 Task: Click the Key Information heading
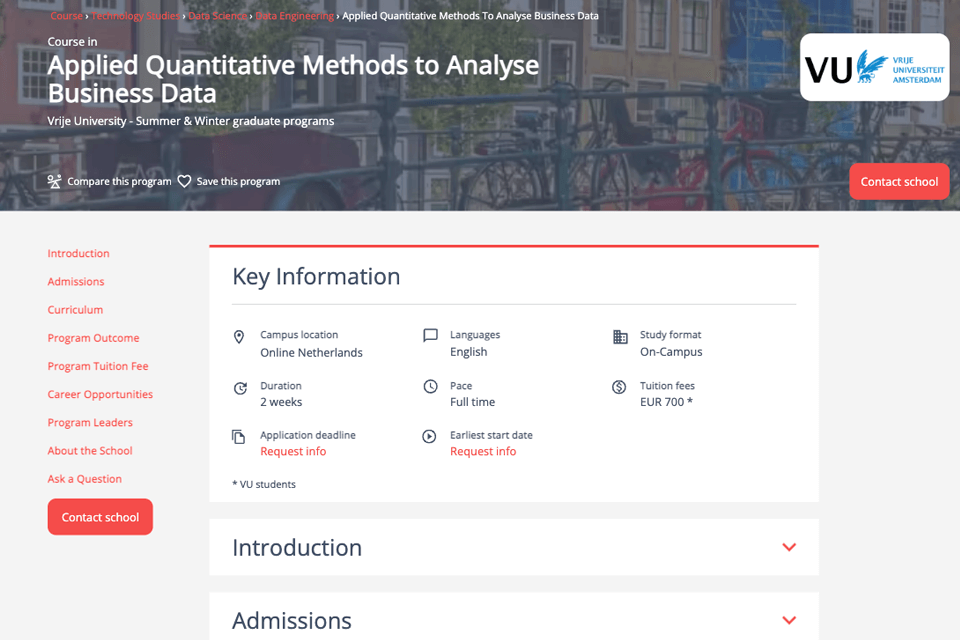click(316, 277)
